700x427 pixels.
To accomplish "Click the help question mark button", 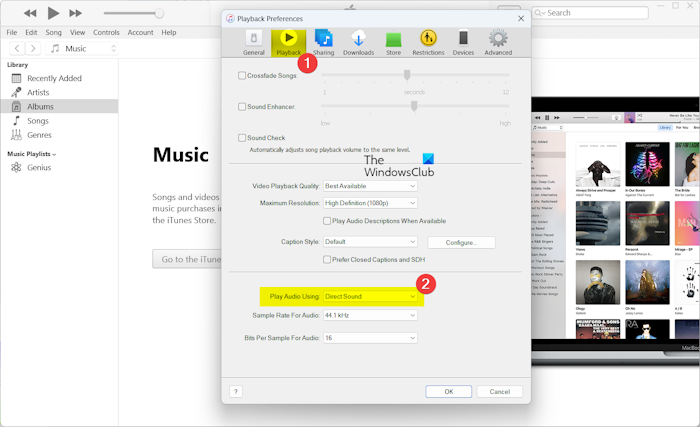I will click(236, 392).
